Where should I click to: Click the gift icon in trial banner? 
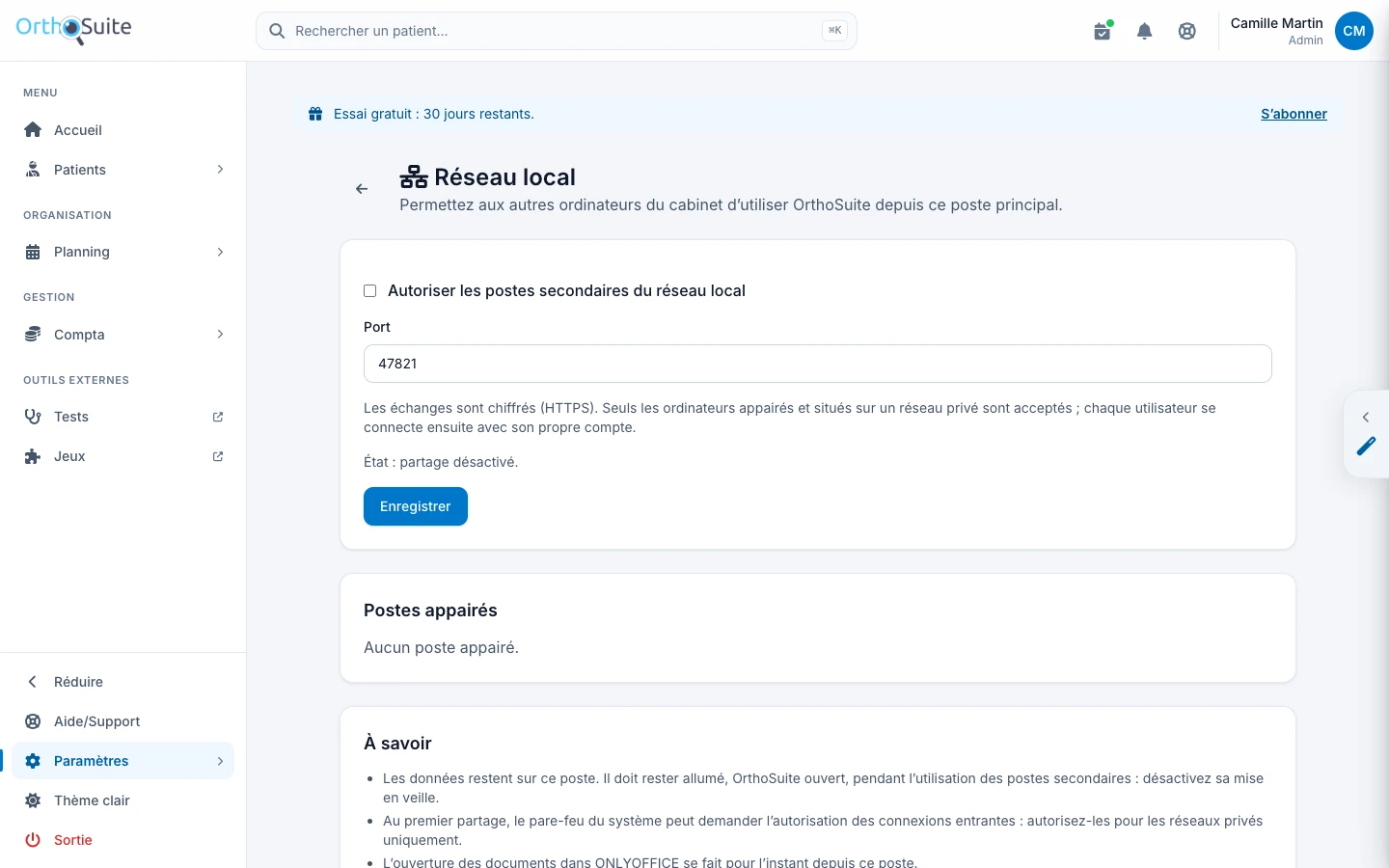315,114
